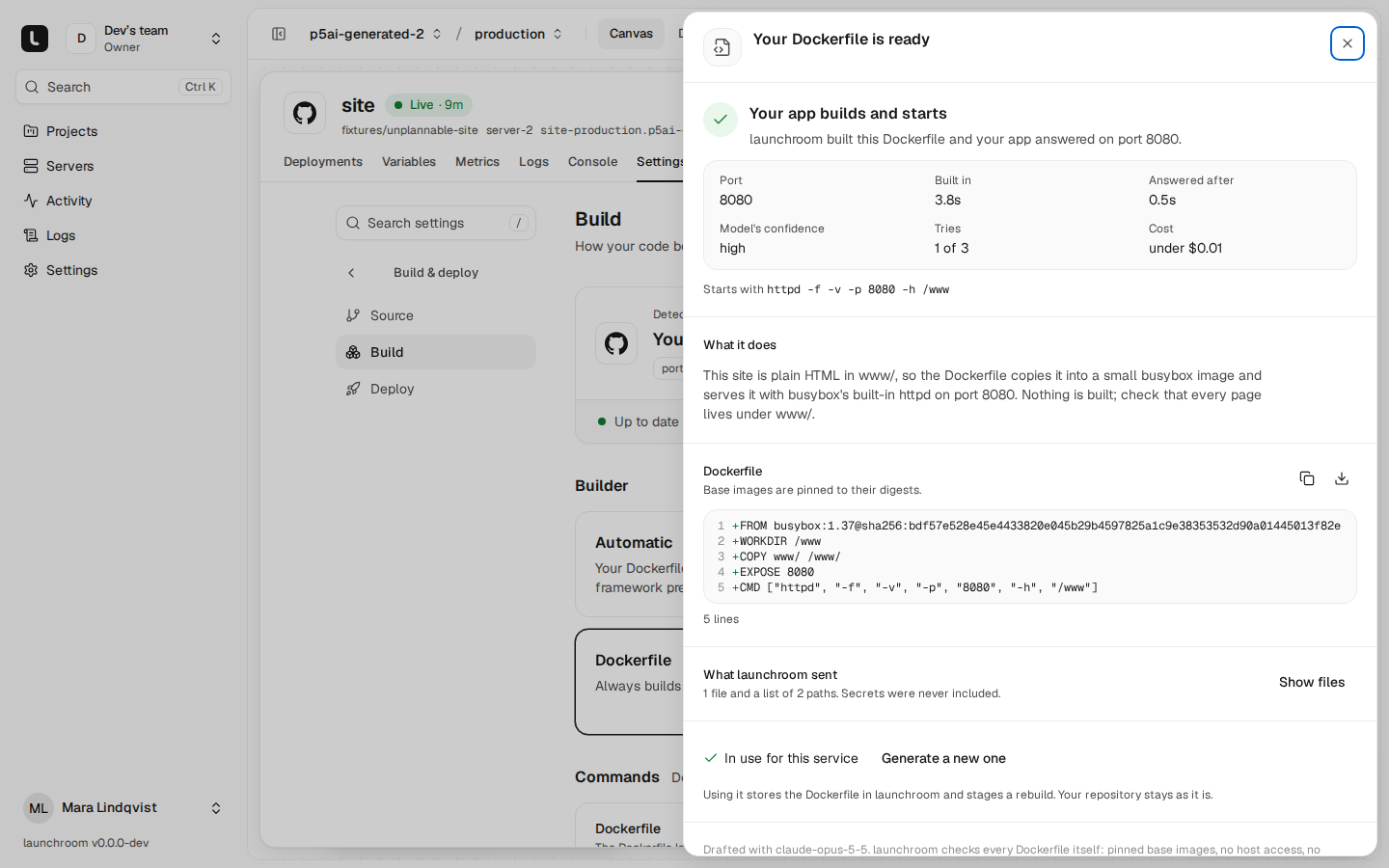Click the Dev's team D avatar
This screenshot has height=868, width=1389.
click(81, 39)
